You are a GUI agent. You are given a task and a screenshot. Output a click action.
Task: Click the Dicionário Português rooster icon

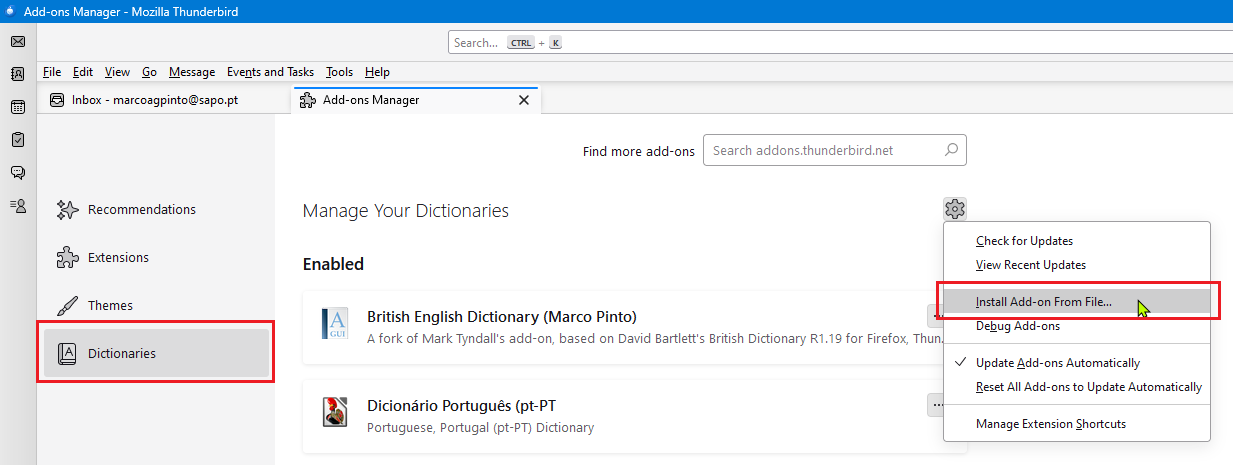334,411
